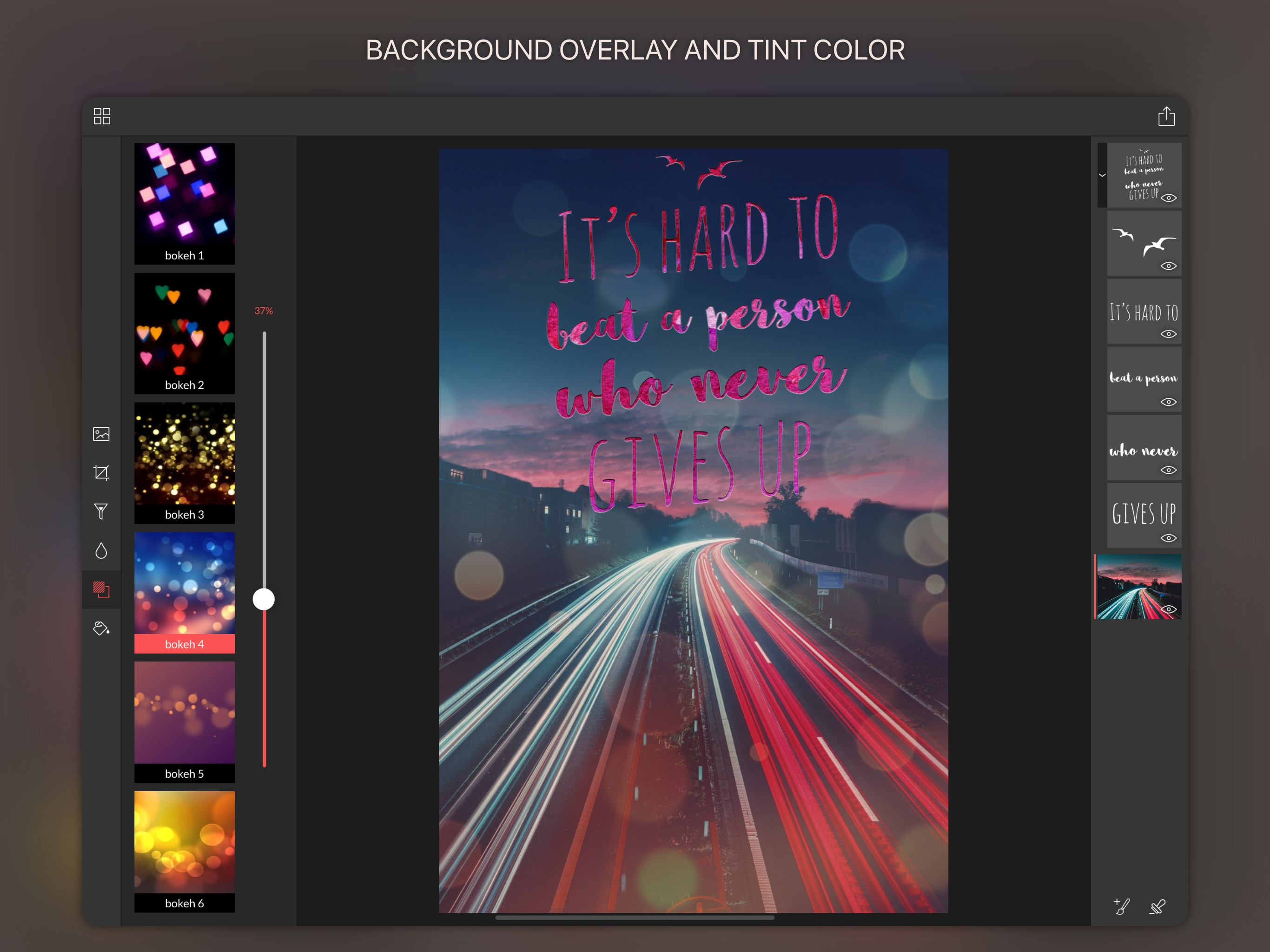Select the crop tool icon
Screen dimensions: 1270x952
tap(101, 473)
